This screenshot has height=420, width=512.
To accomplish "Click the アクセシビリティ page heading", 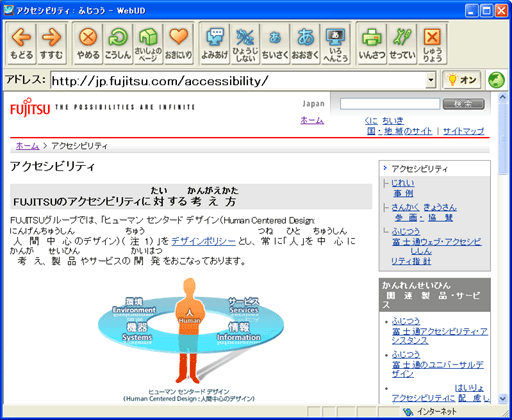I will (x=53, y=166).
